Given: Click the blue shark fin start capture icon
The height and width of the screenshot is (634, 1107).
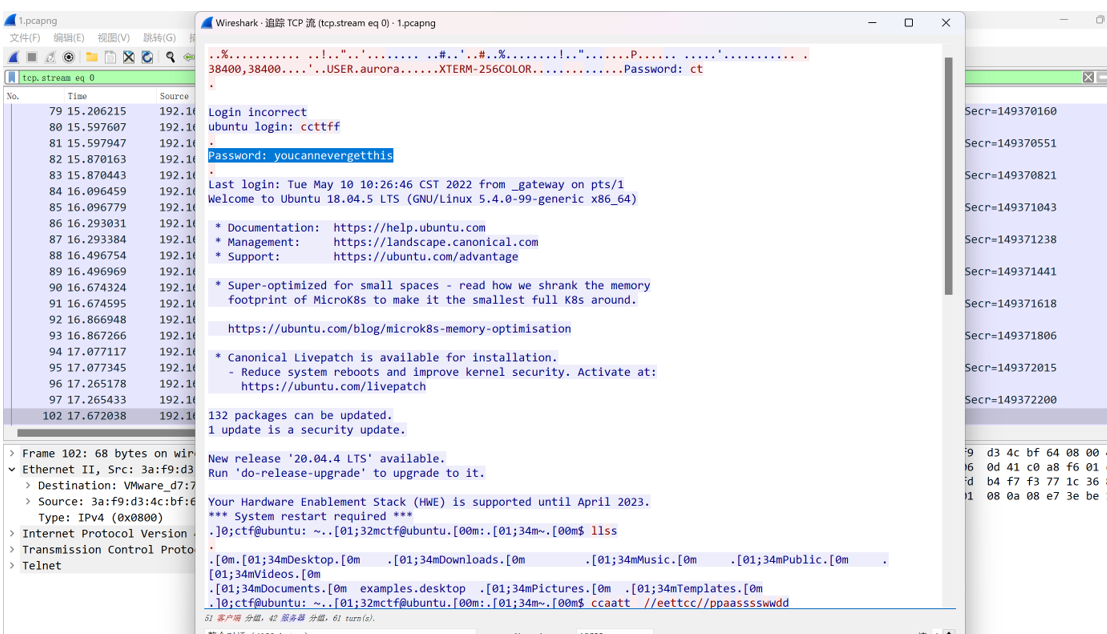Looking at the screenshot, I should click(13, 57).
